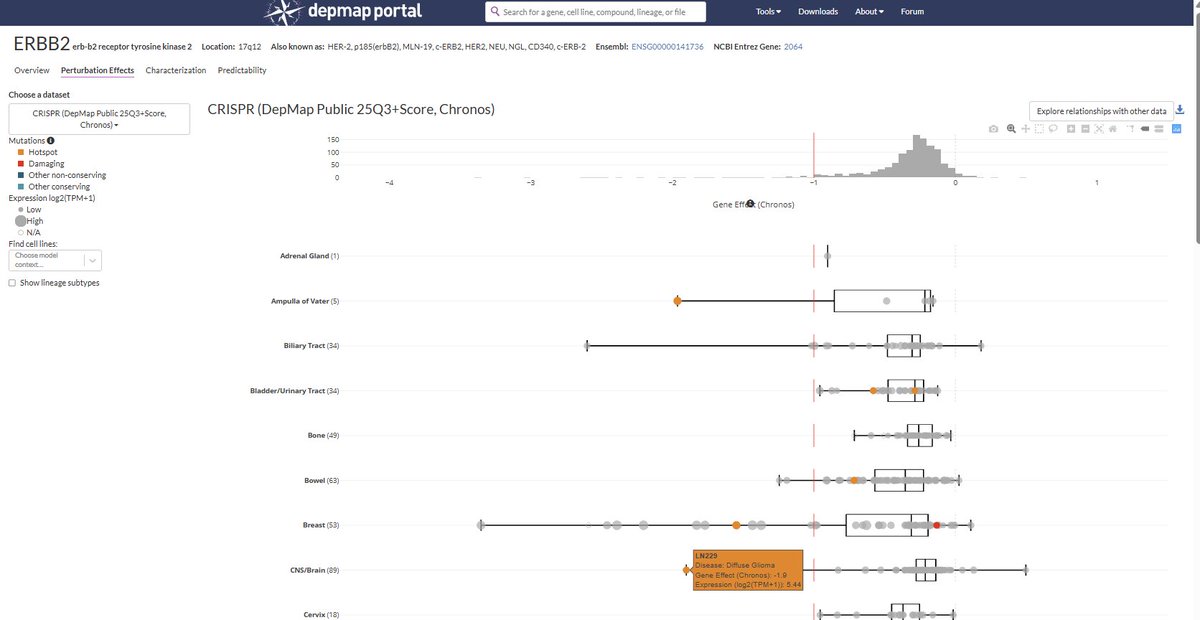This screenshot has height=620, width=1200.
Task: Click the Biliary Tract (34) label
Action: tap(312, 346)
